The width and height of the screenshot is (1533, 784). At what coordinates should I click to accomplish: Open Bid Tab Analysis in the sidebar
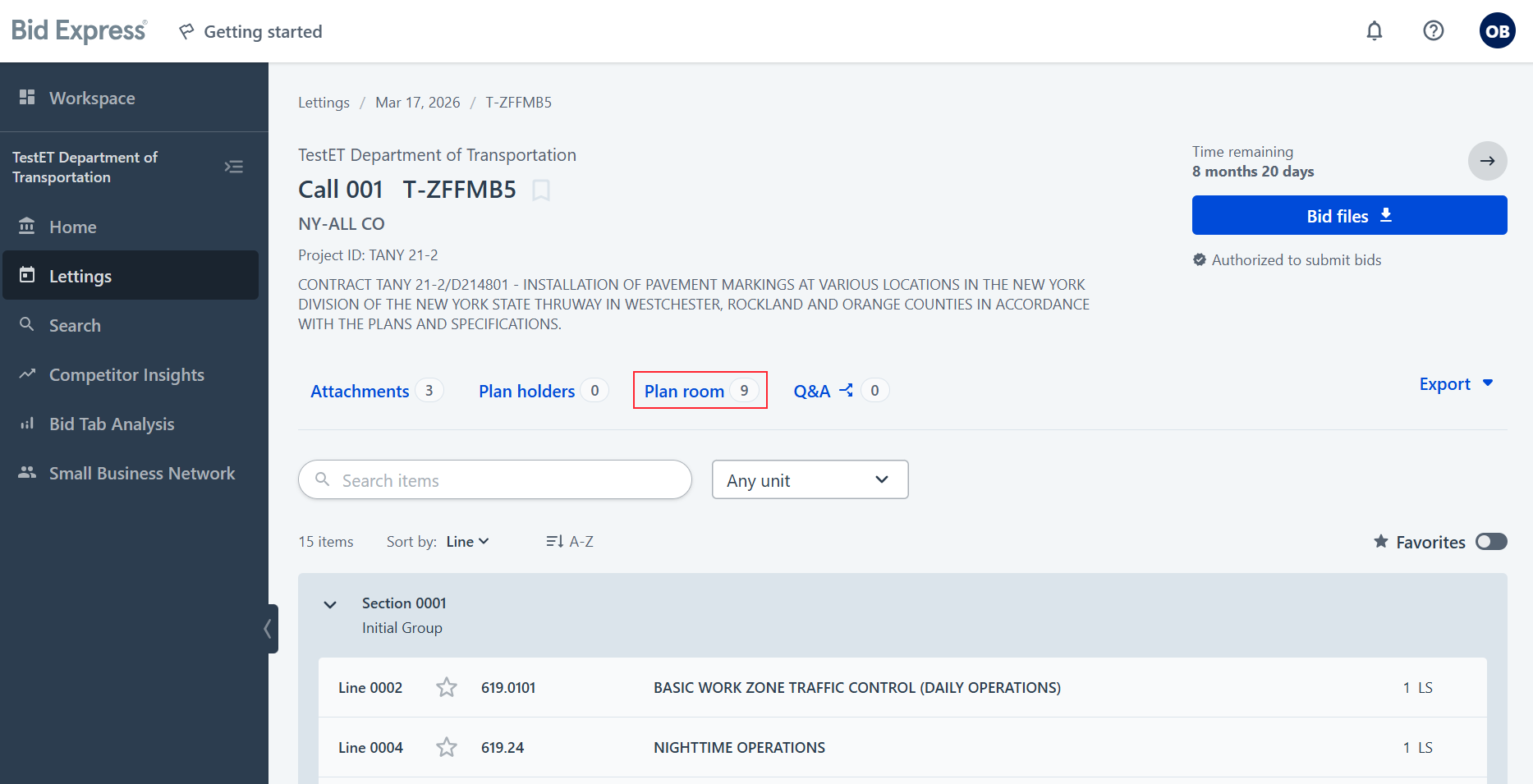click(131, 424)
